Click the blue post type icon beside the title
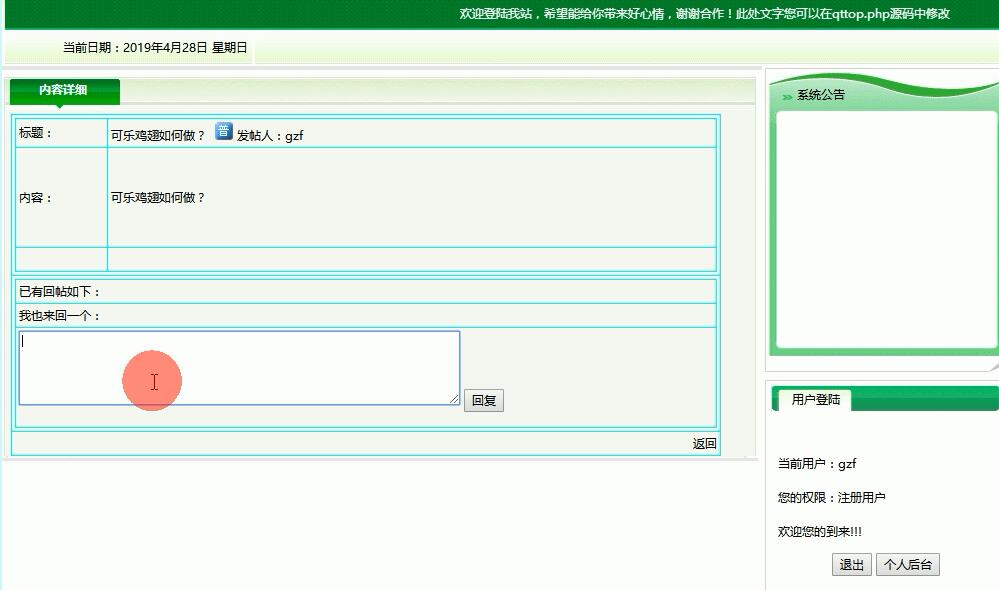The width and height of the screenshot is (999, 590). point(224,132)
